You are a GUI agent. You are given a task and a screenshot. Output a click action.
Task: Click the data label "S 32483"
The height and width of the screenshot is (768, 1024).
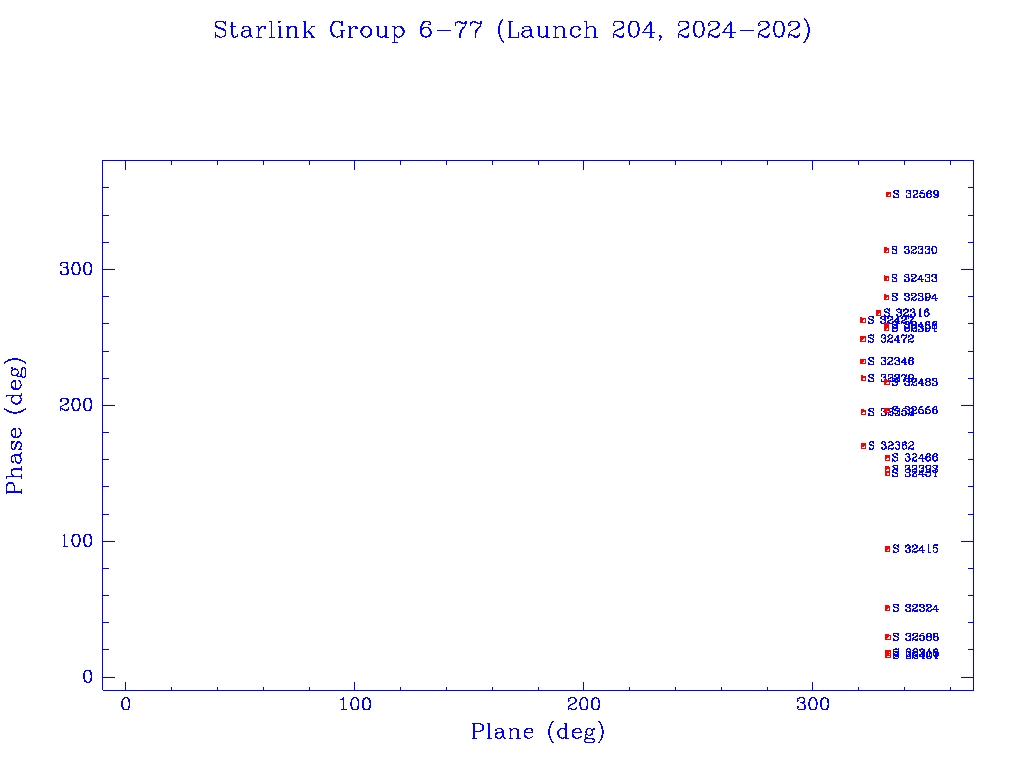pyautogui.click(x=914, y=382)
